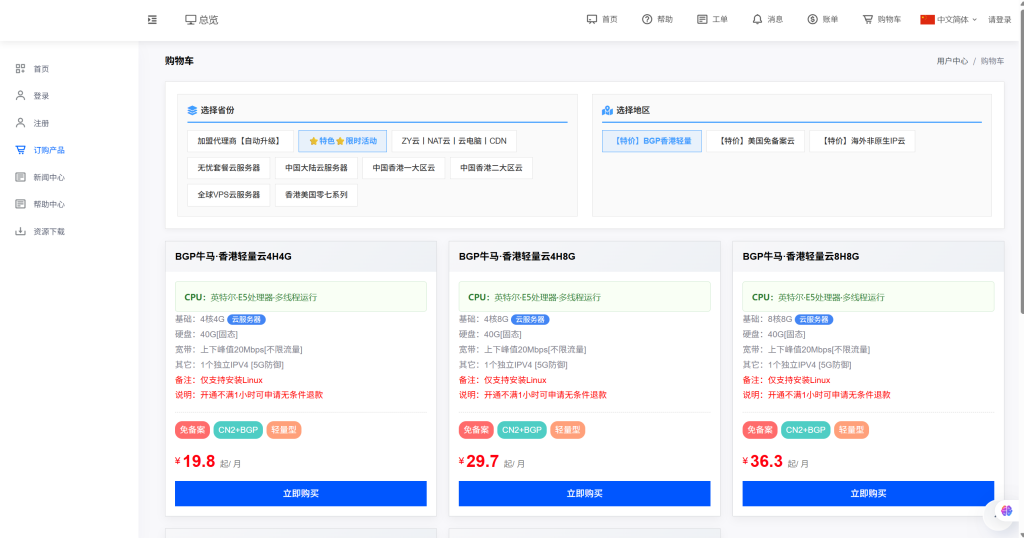
Task: Click the Chinese flag icon
Action: tap(927, 20)
